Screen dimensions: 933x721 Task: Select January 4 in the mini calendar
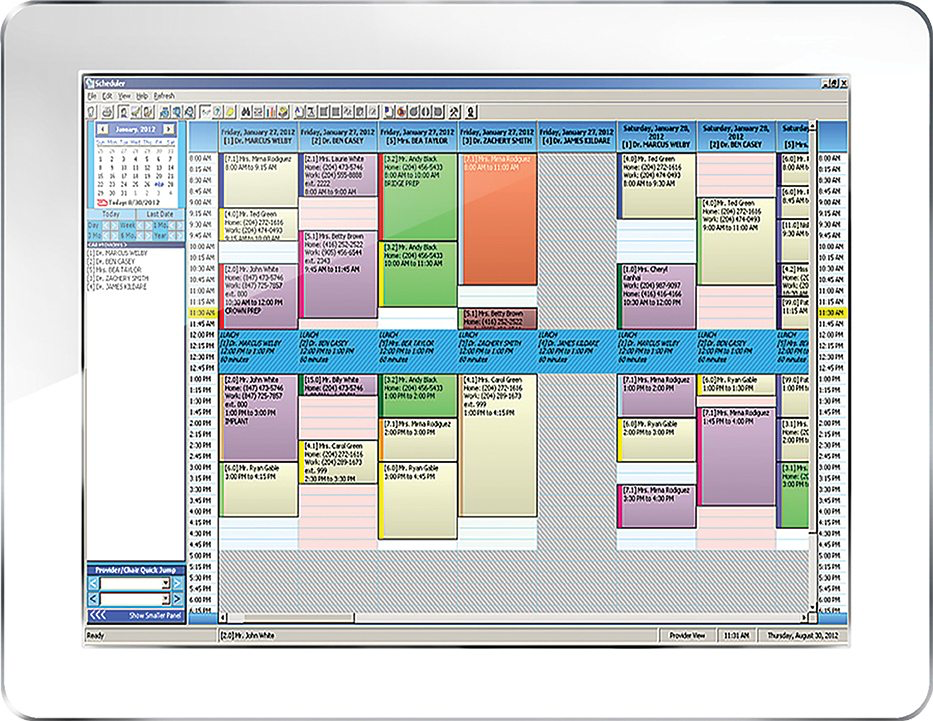click(x=136, y=159)
